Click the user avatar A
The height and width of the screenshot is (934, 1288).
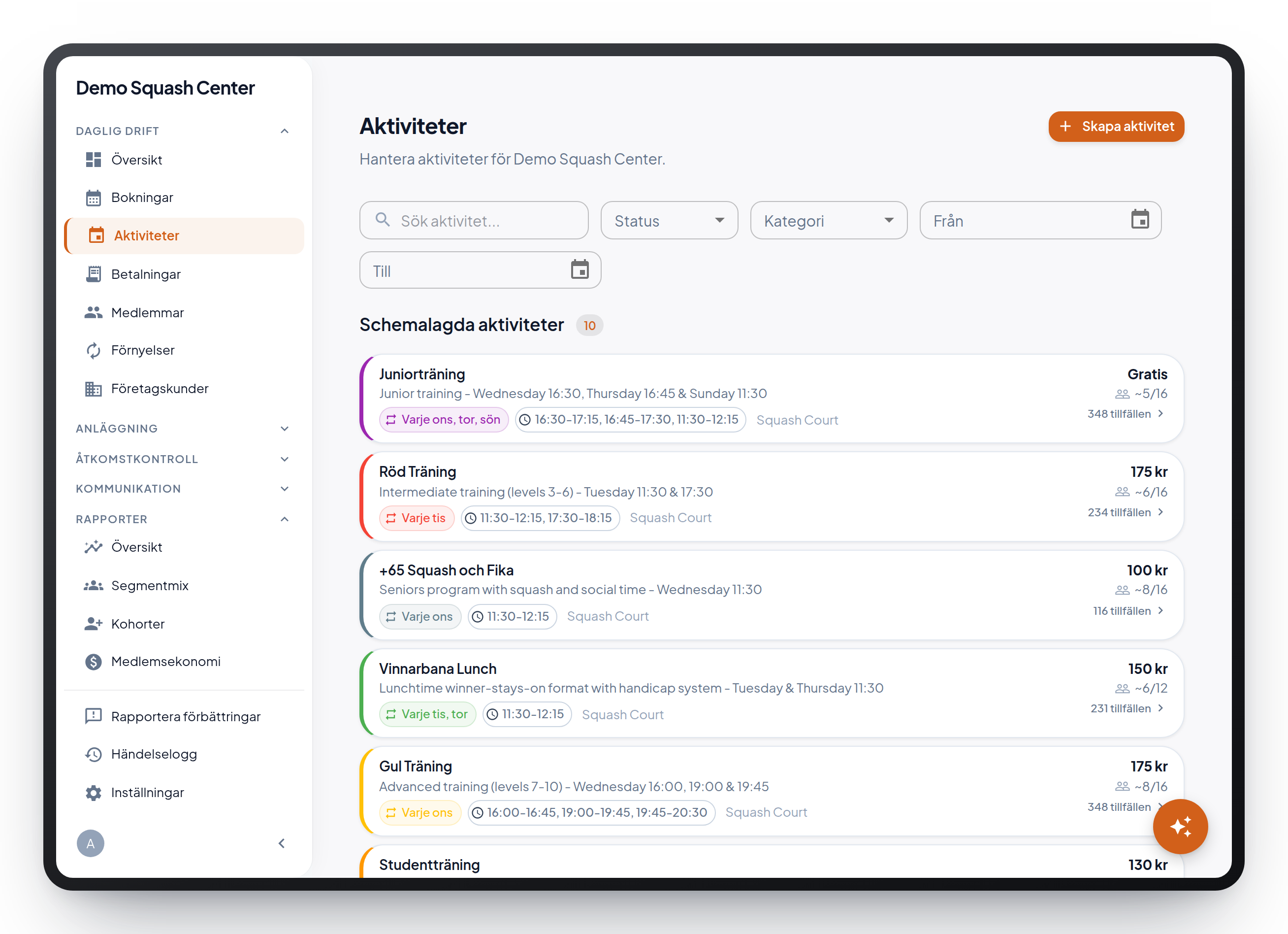click(90, 843)
